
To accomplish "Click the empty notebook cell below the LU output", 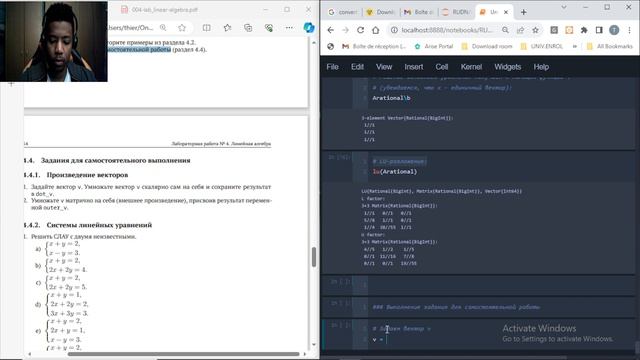I will pos(502,285).
